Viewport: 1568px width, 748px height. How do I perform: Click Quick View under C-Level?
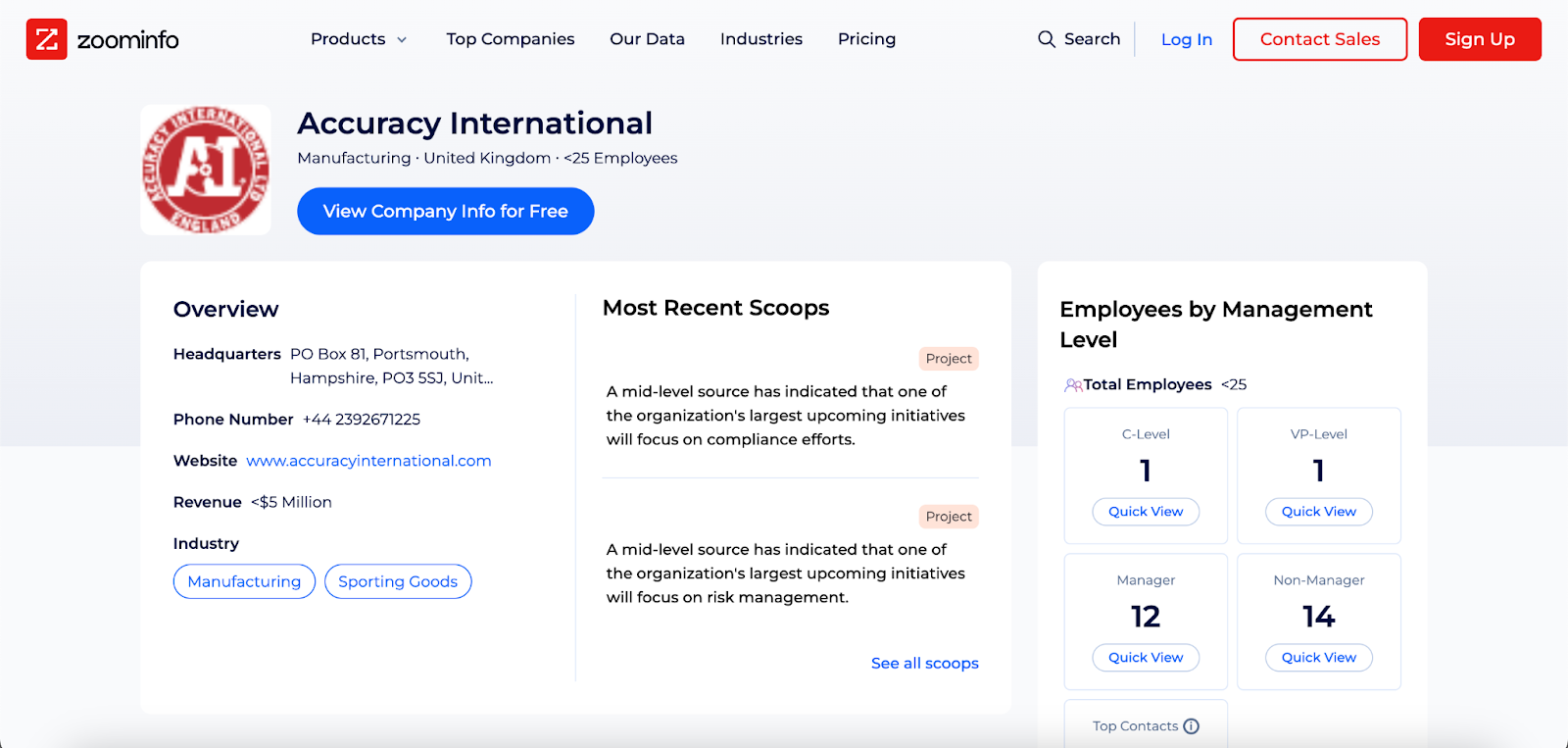[x=1146, y=512]
